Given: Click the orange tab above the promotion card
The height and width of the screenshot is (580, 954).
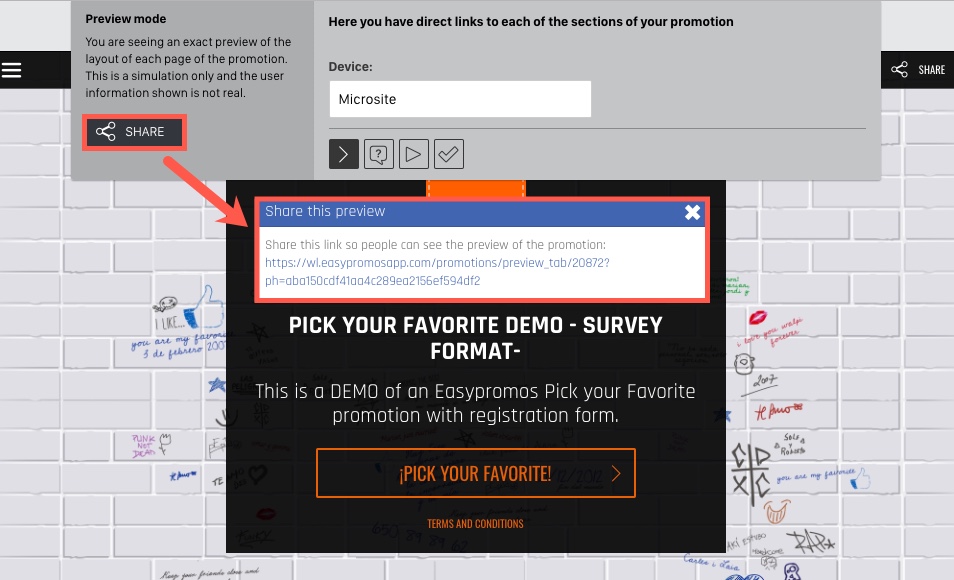Looking at the screenshot, I should point(476,188).
